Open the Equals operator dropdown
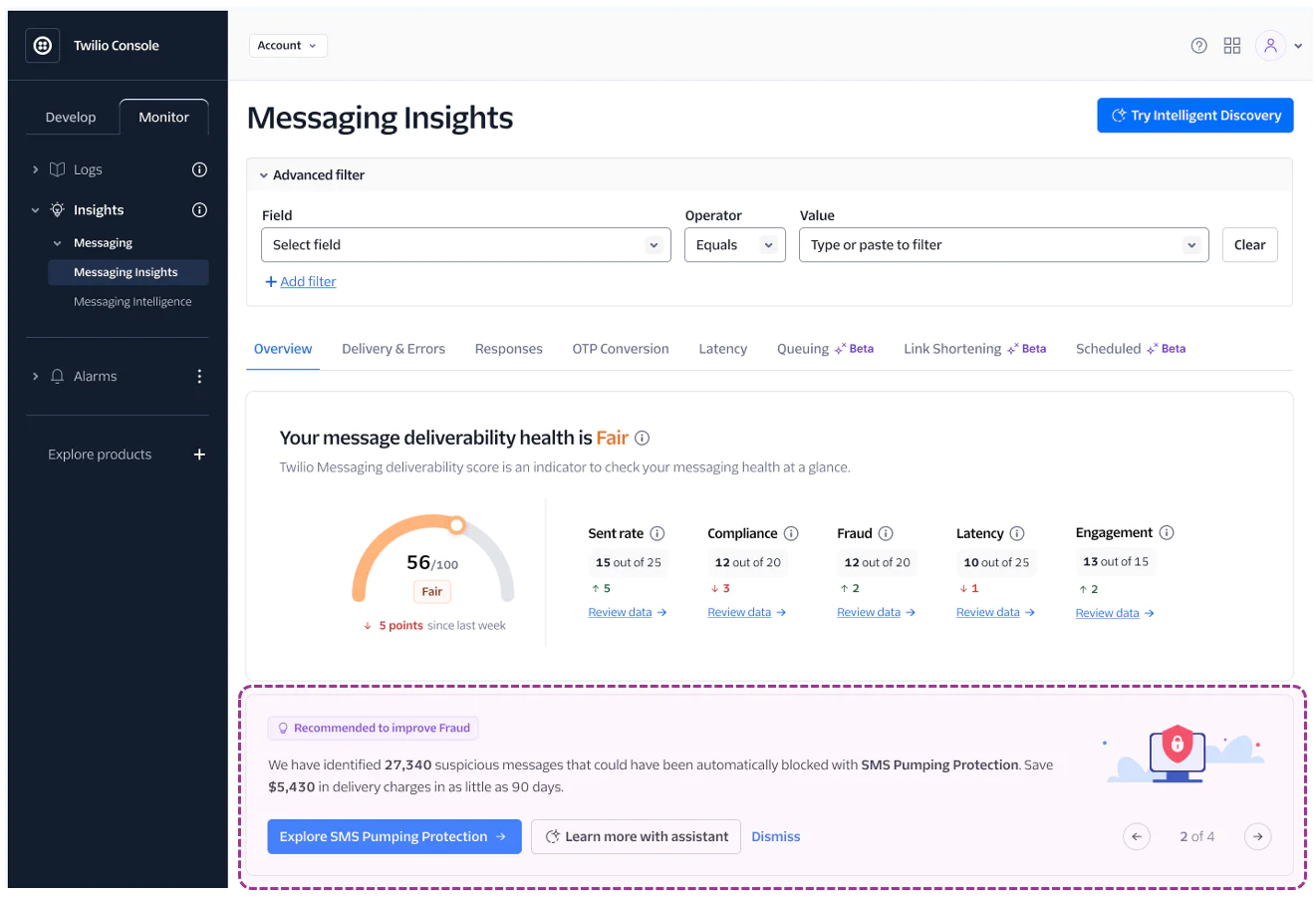Viewport: 1316px width, 902px height. [x=735, y=245]
